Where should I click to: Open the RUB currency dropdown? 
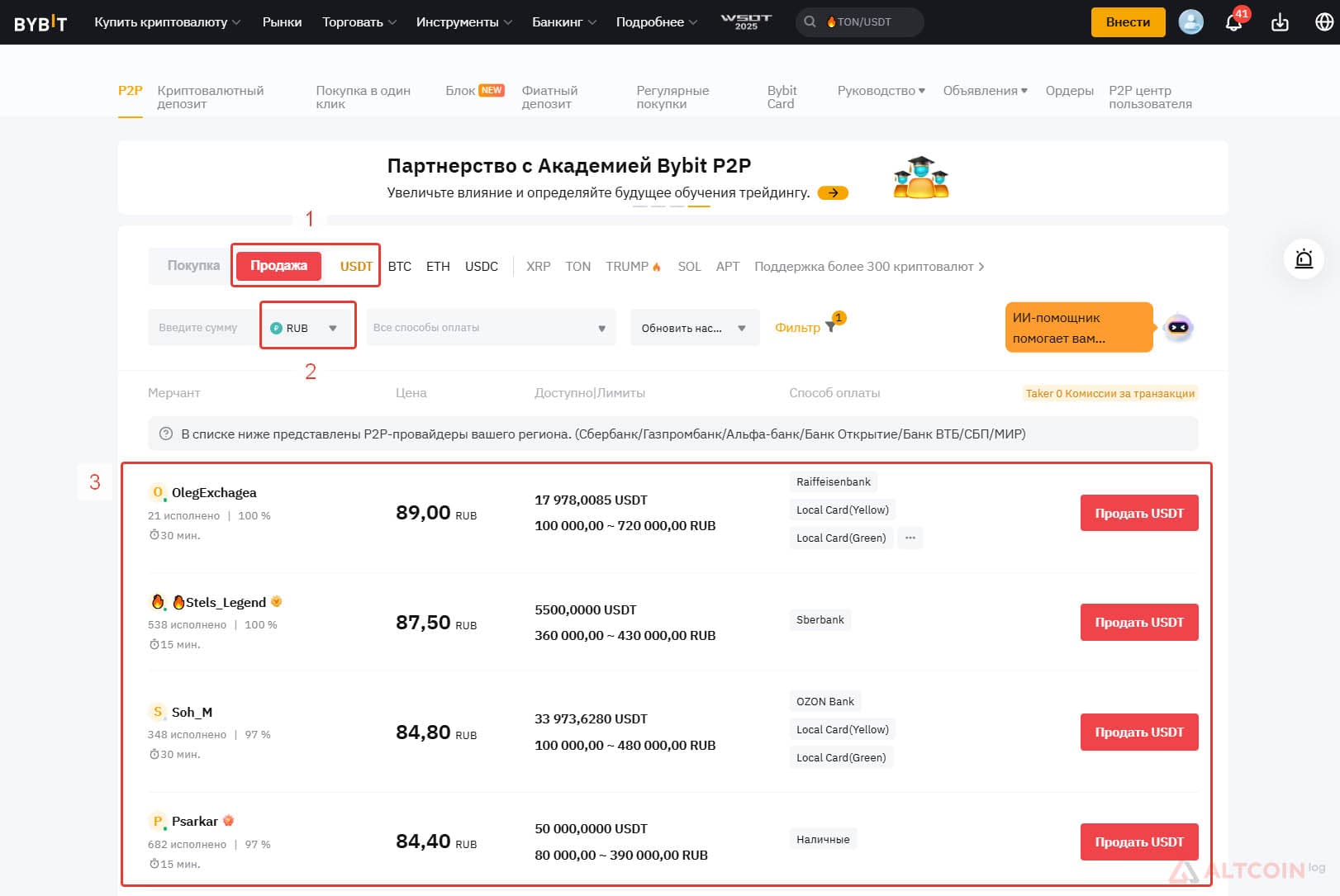tap(307, 328)
